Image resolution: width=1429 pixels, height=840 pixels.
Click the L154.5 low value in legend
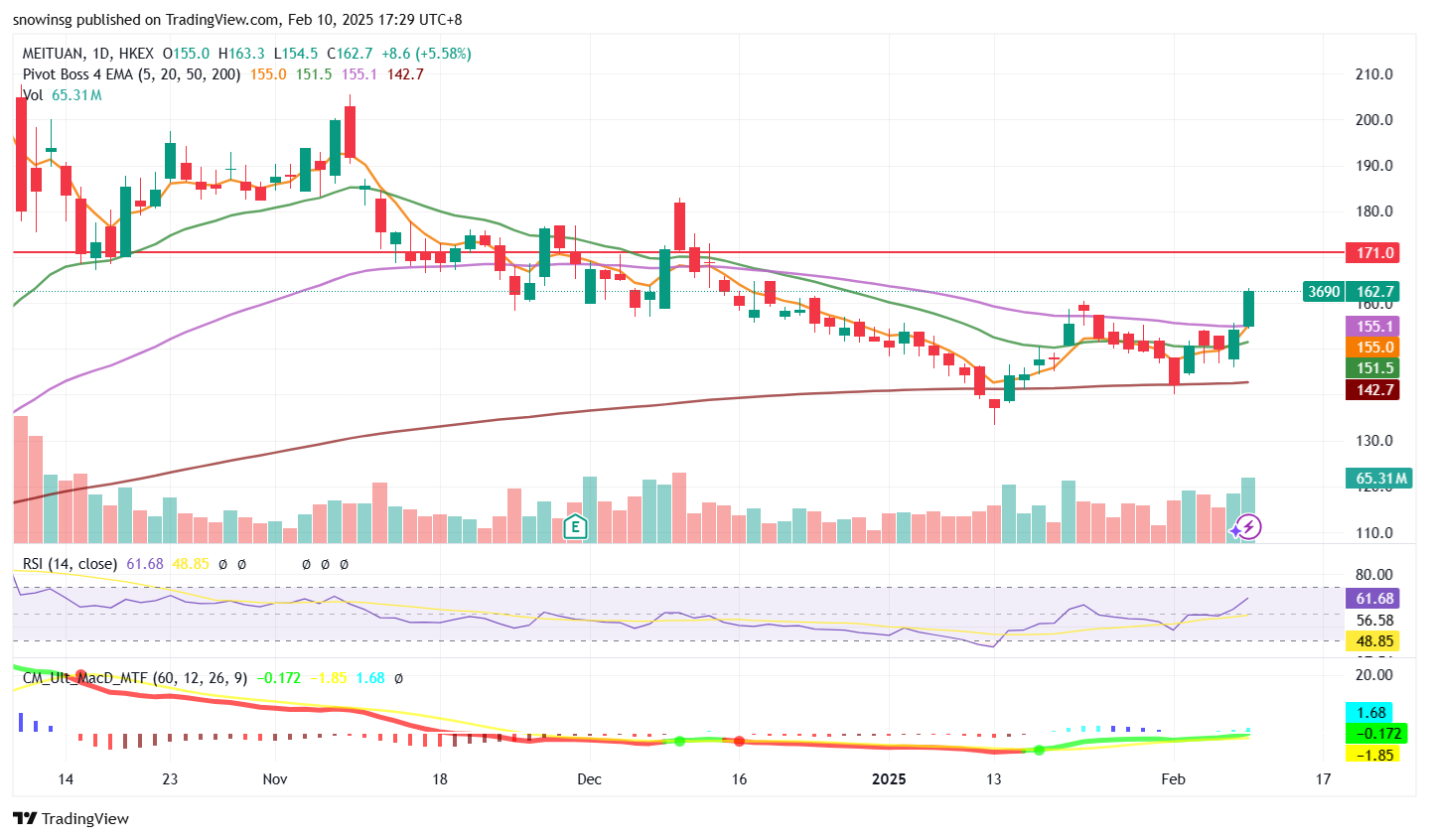click(296, 54)
